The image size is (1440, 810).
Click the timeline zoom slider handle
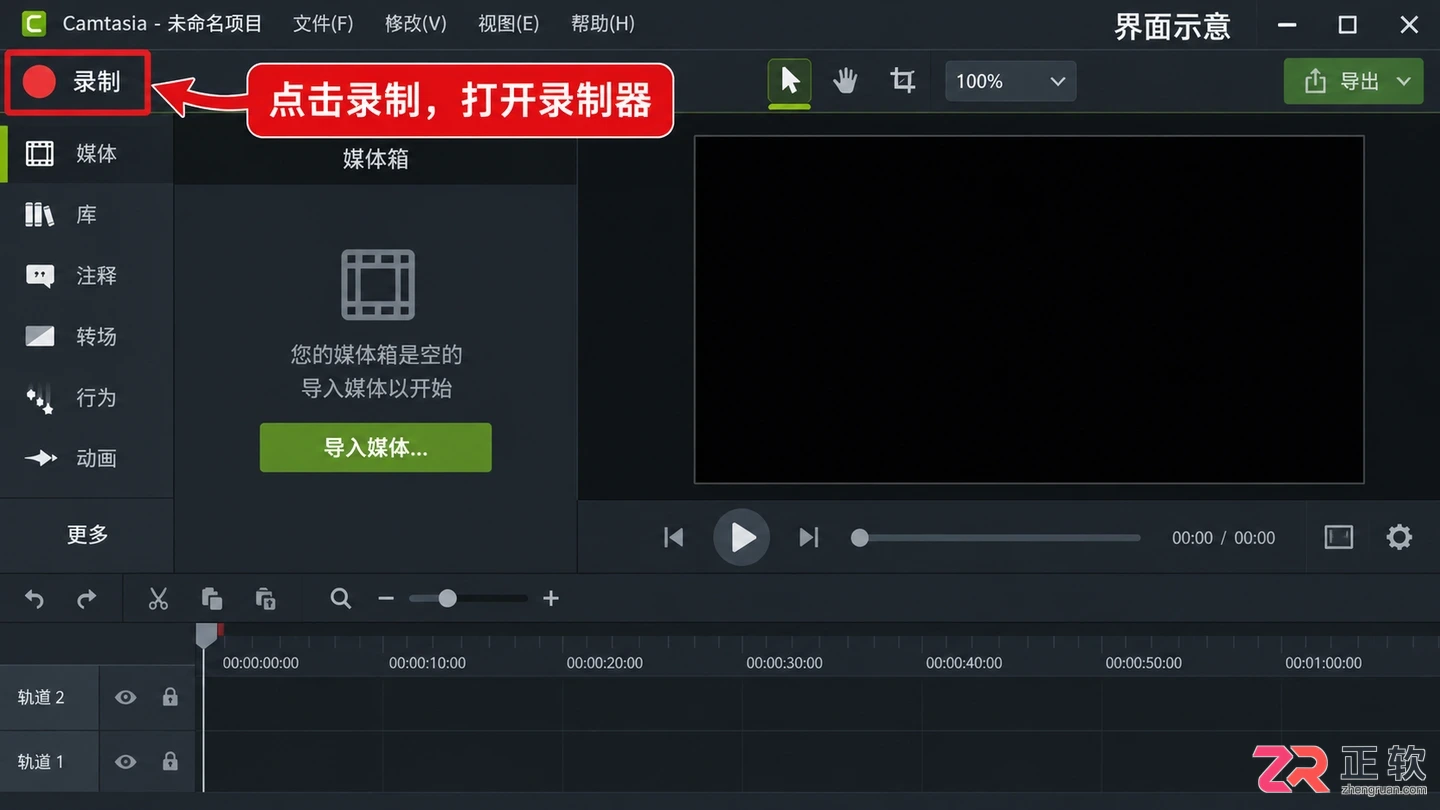[x=448, y=599]
